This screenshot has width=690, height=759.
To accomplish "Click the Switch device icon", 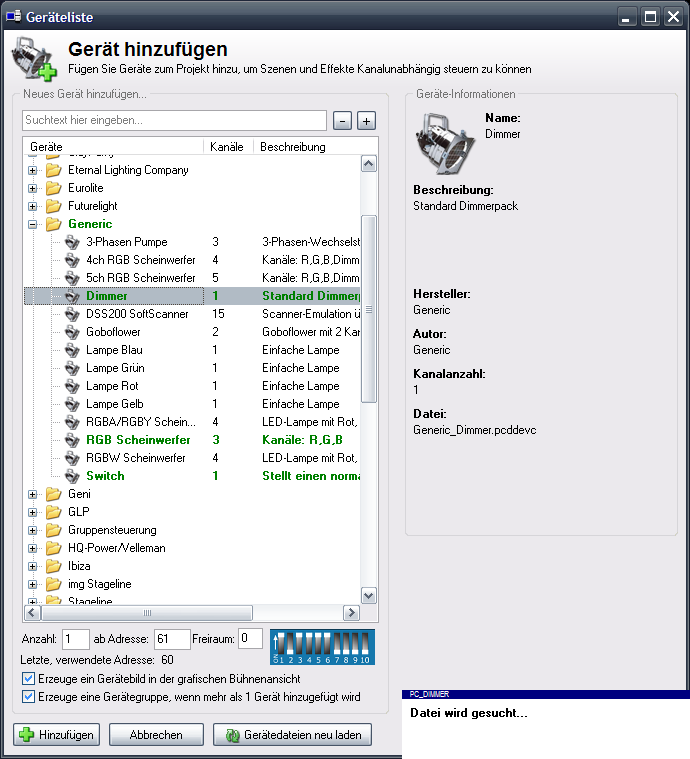I will pos(71,476).
